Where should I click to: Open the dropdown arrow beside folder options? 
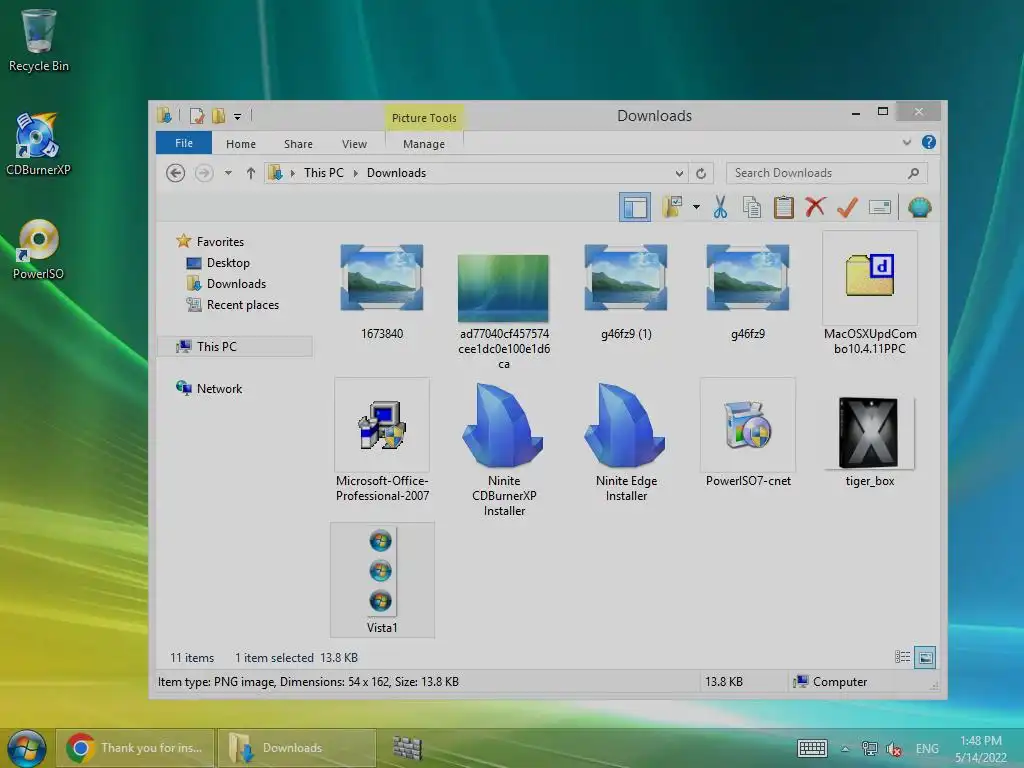696,208
